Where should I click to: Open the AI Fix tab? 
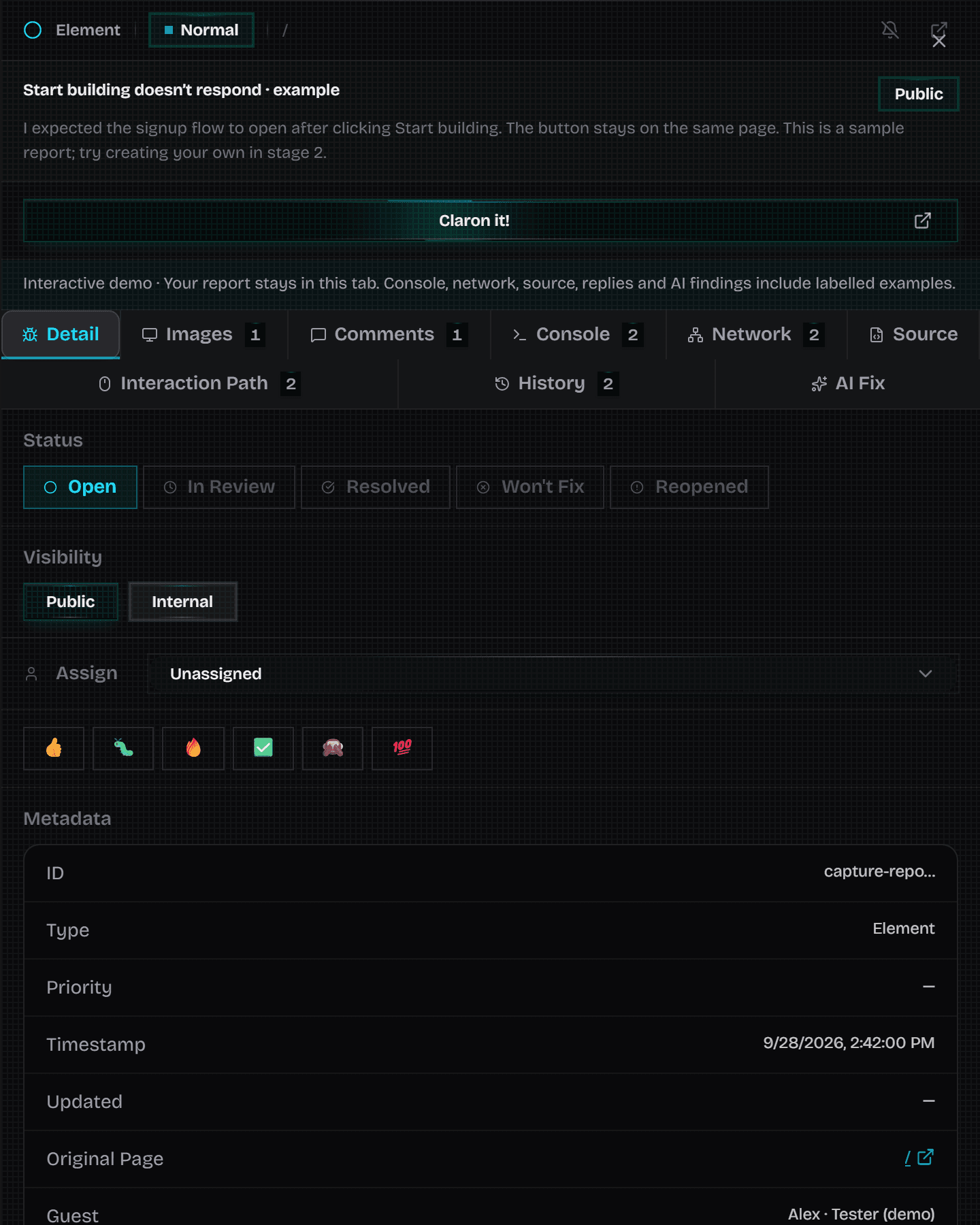848,384
